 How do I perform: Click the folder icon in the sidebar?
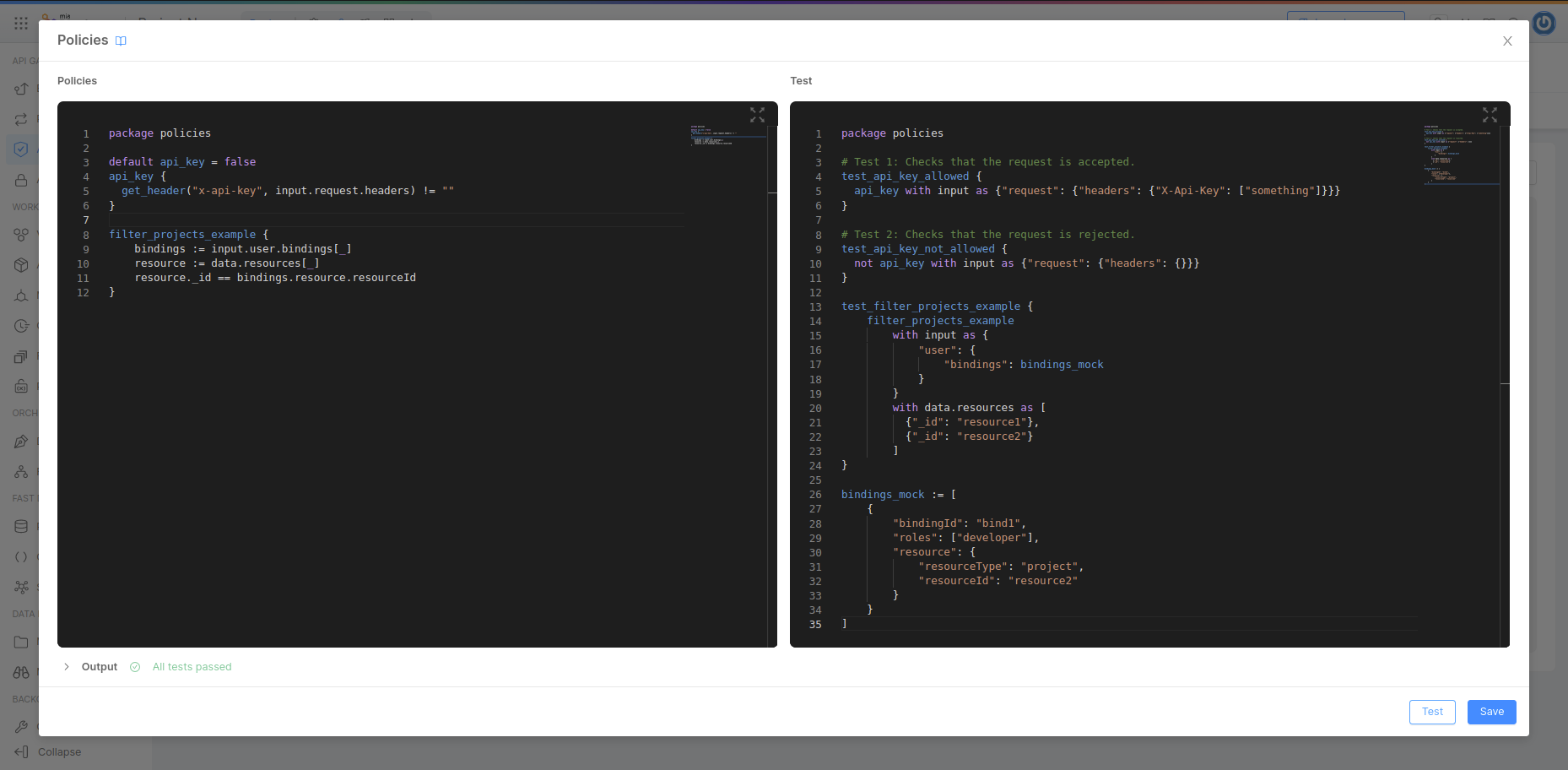click(x=21, y=642)
